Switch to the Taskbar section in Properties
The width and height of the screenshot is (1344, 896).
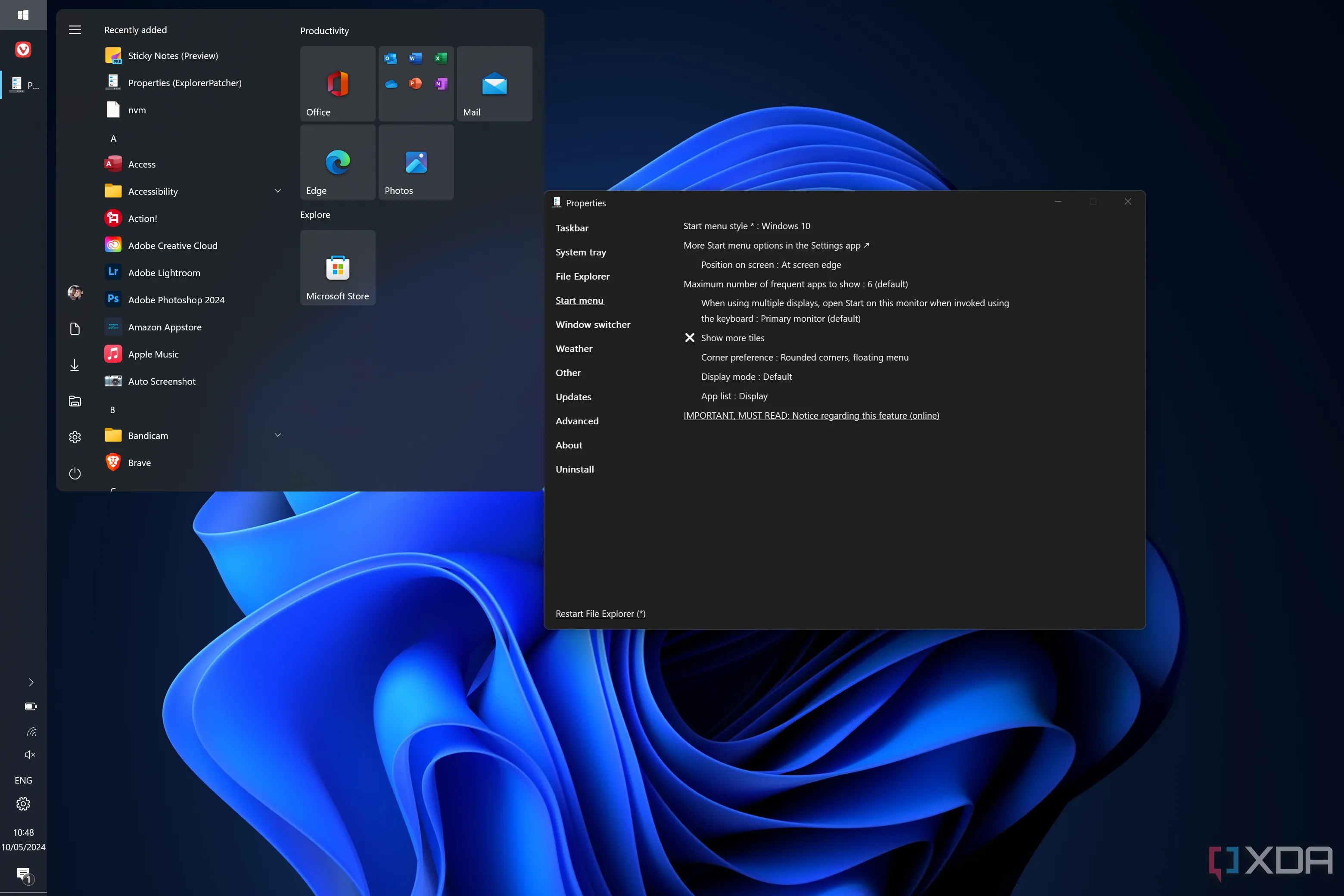coord(572,228)
